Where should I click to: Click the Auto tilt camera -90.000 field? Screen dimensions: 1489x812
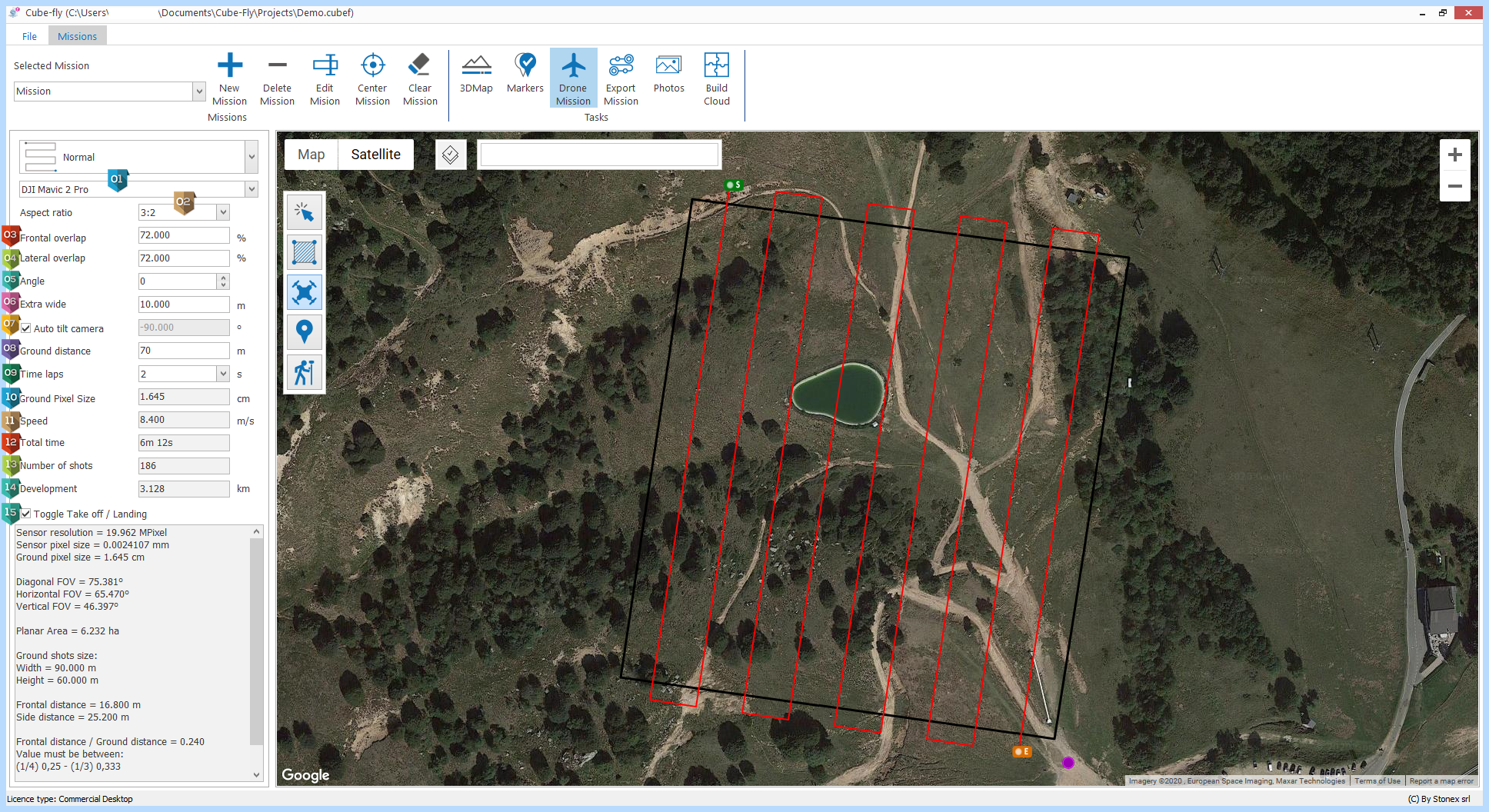click(x=184, y=328)
